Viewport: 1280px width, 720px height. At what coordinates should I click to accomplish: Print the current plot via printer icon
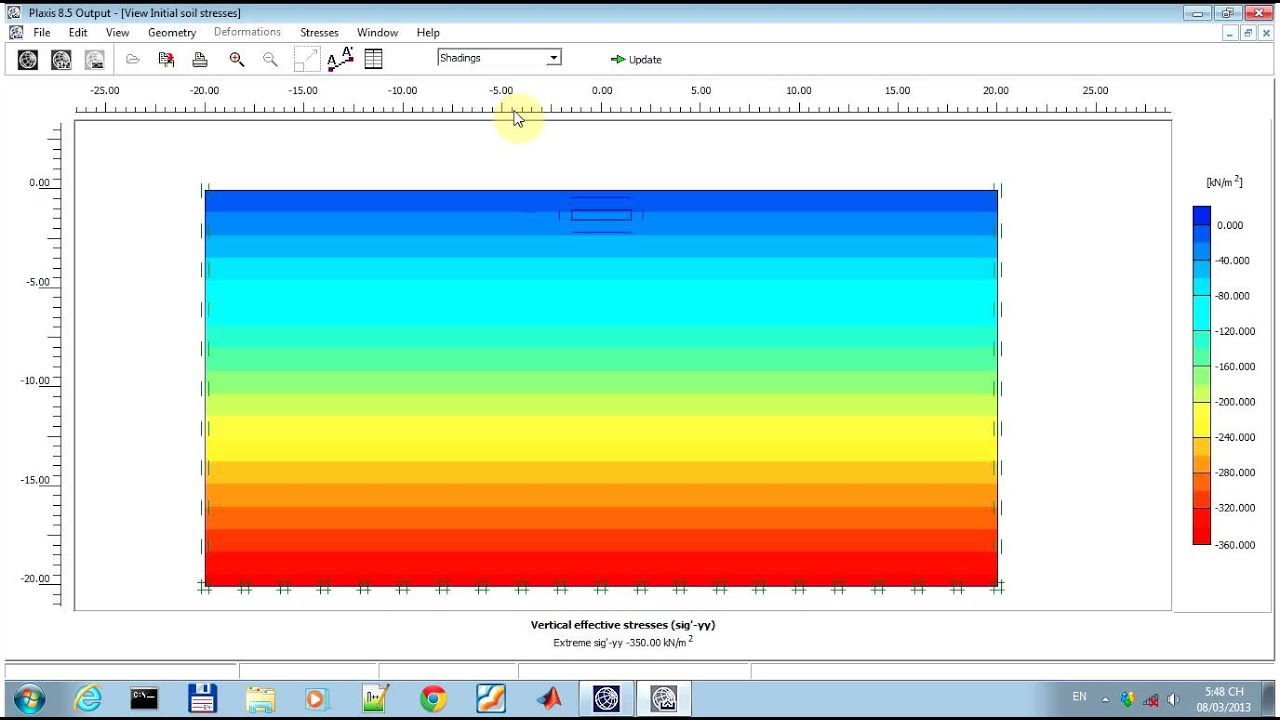(200, 60)
